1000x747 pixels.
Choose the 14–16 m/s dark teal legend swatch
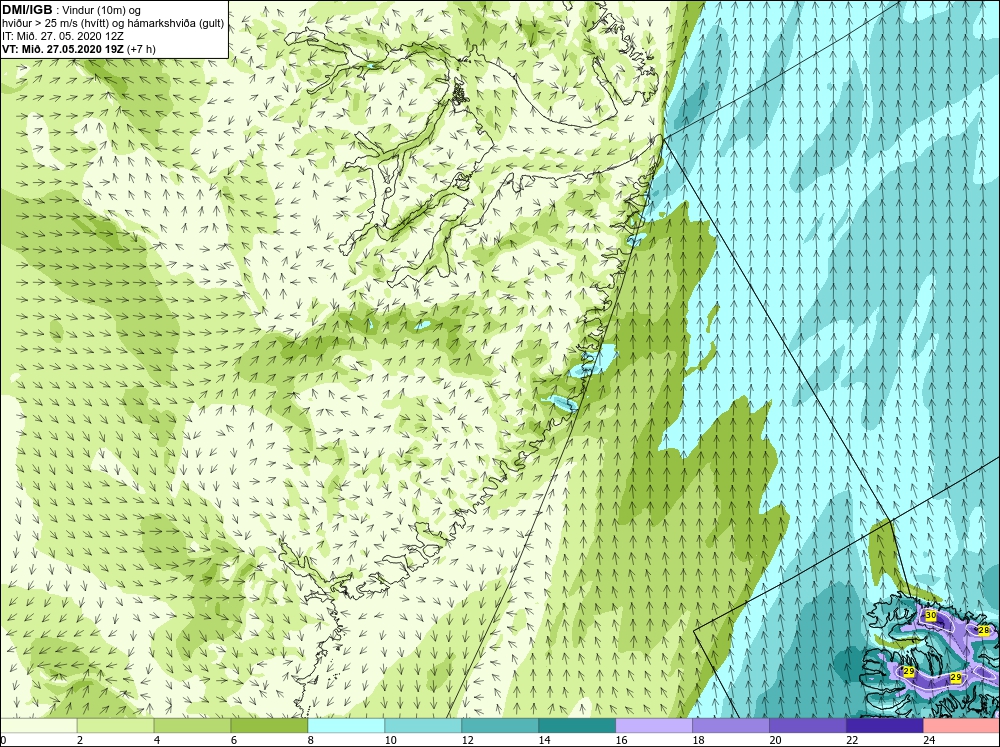pos(577,725)
